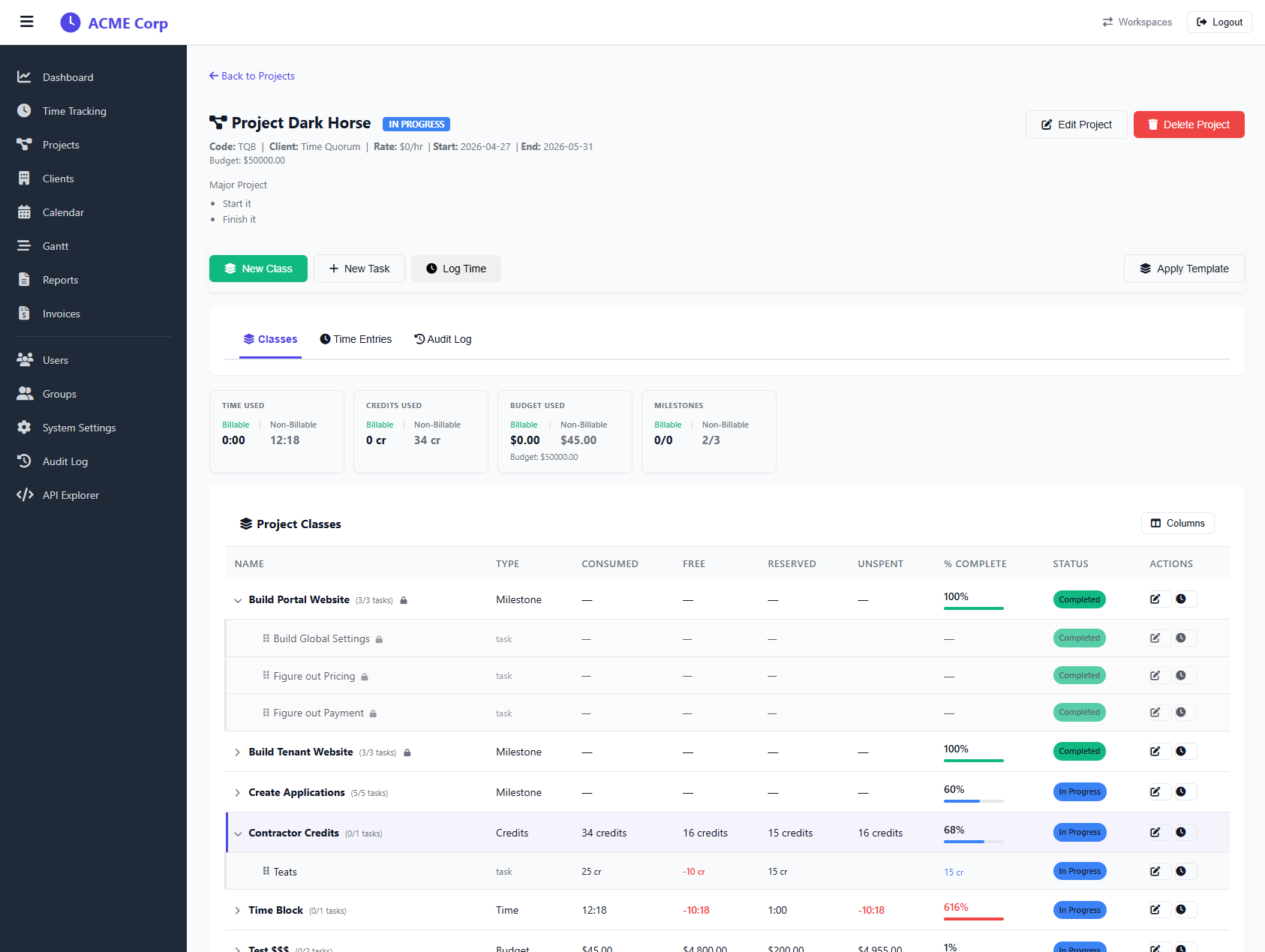Open Invoices in the sidebar
The height and width of the screenshot is (952, 1265).
(x=93, y=314)
